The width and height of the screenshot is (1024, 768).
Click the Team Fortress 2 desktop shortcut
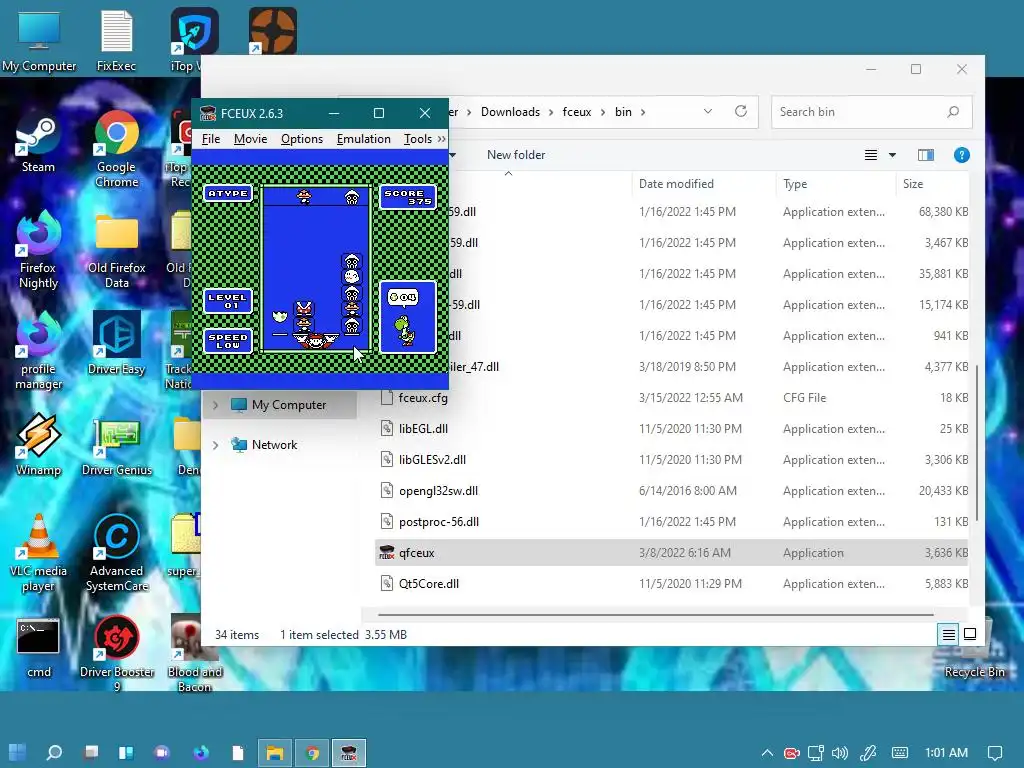272,31
